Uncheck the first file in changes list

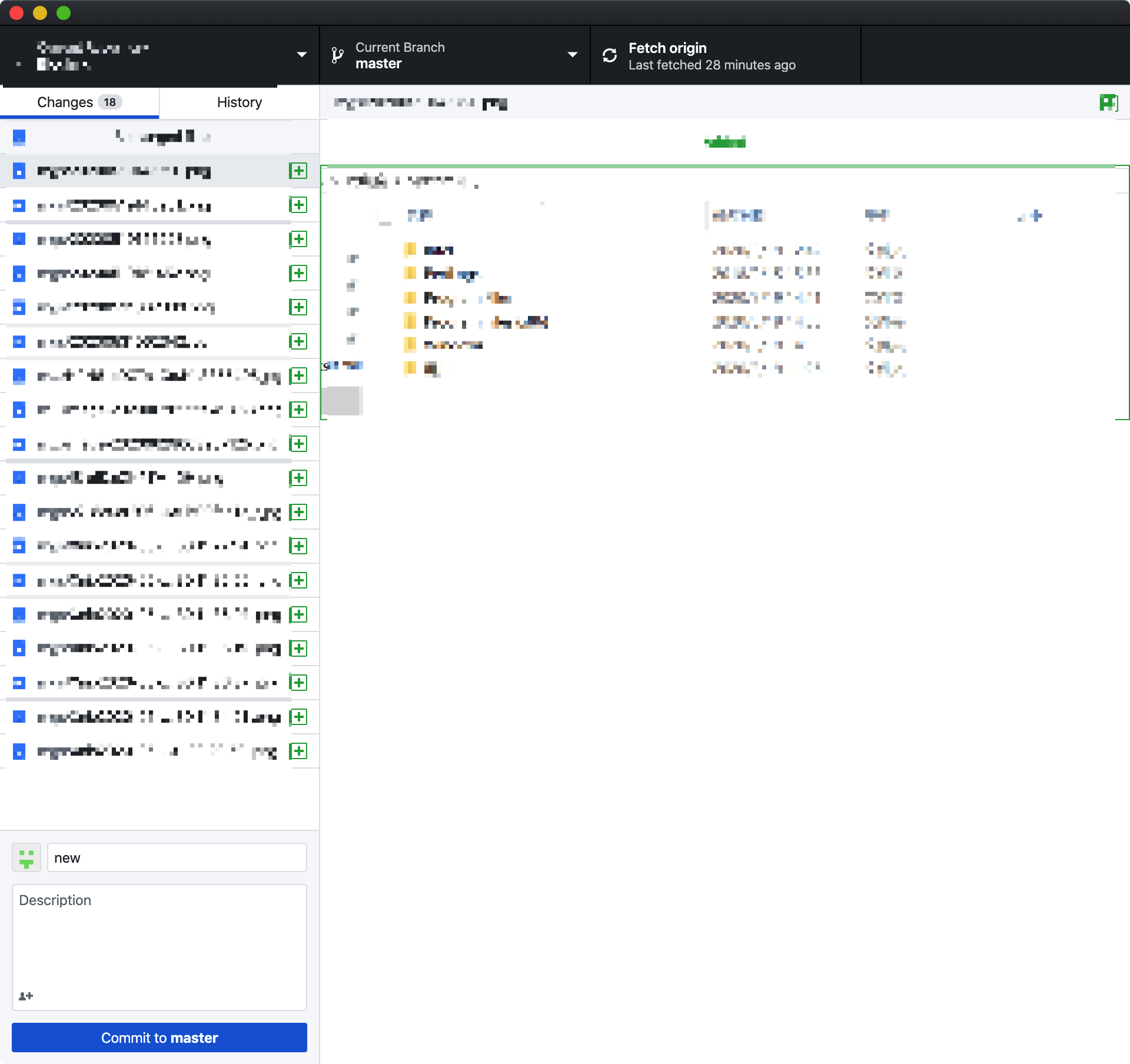click(19, 171)
